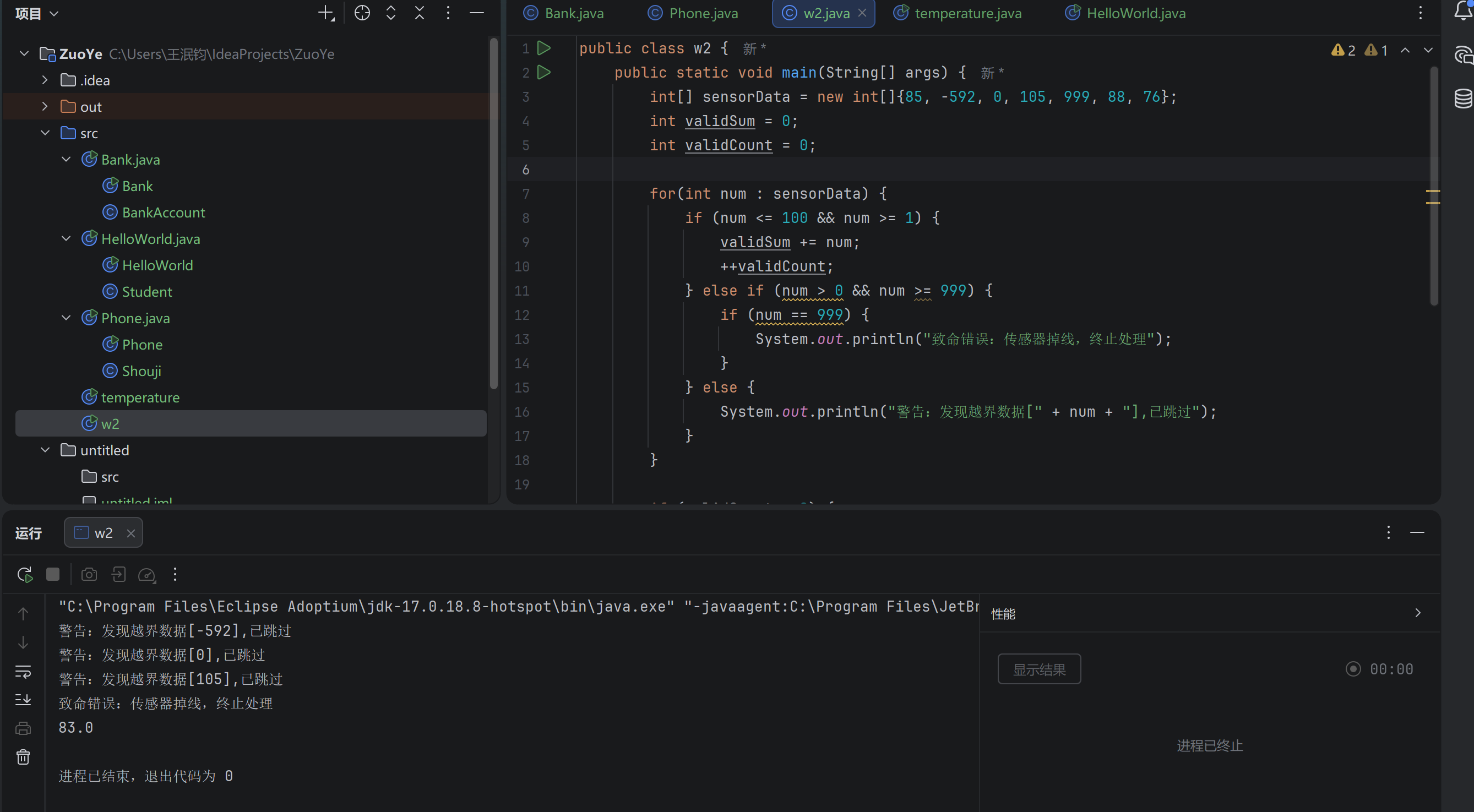1474x812 pixels.
Task: Toggle scroll to end of console
Action: click(x=23, y=699)
